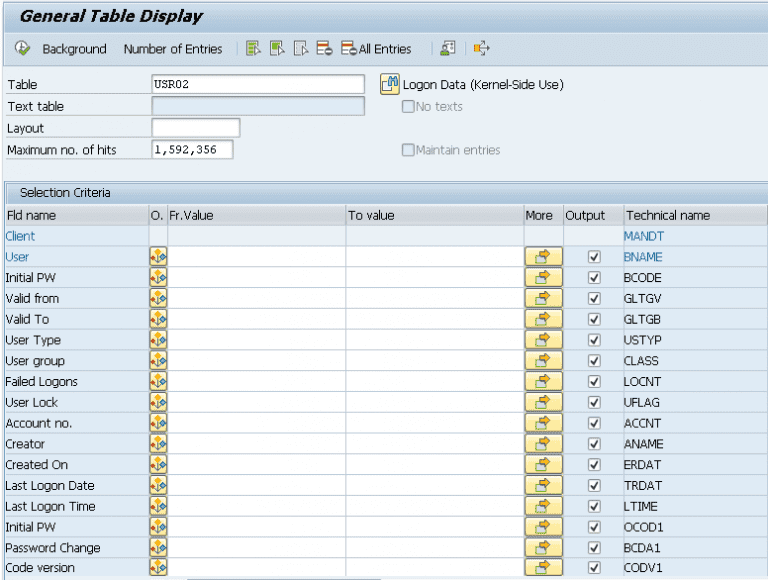
Task: Click the Layout input field
Action: click(195, 128)
